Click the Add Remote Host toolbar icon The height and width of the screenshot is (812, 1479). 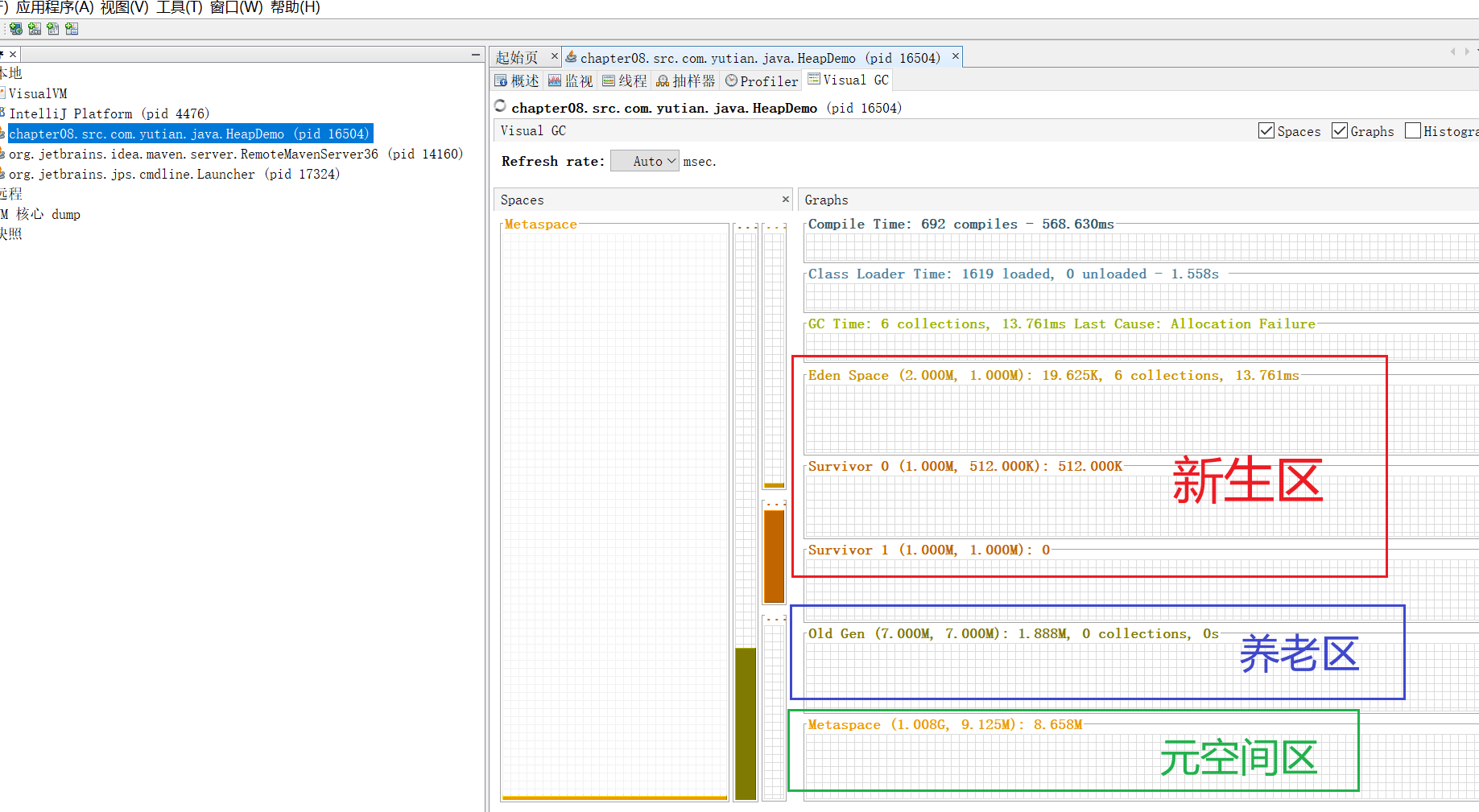pyautogui.click(x=16, y=29)
